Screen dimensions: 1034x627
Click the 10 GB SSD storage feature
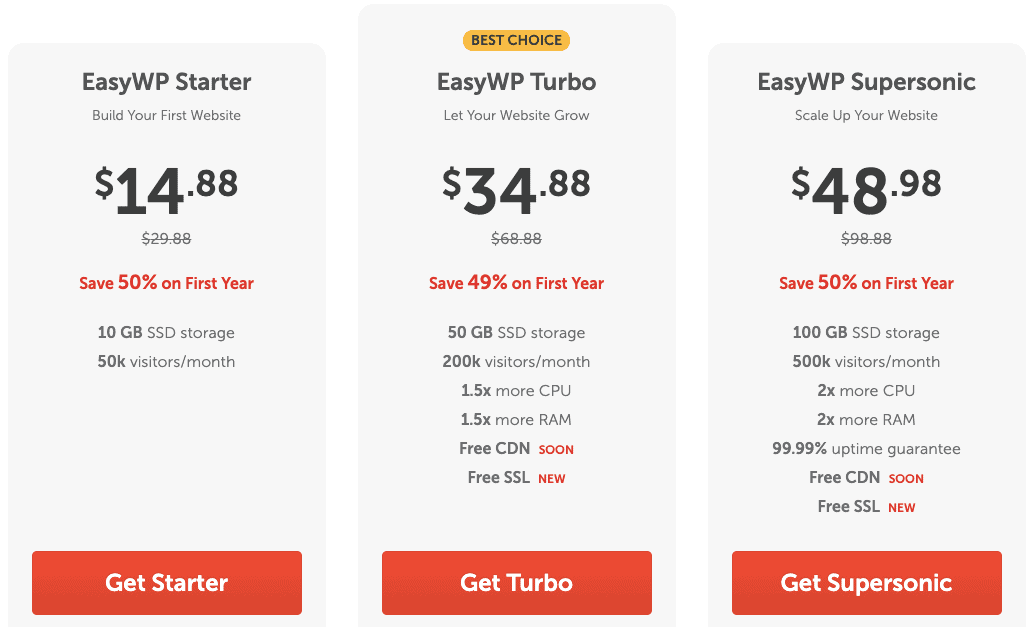click(x=166, y=332)
